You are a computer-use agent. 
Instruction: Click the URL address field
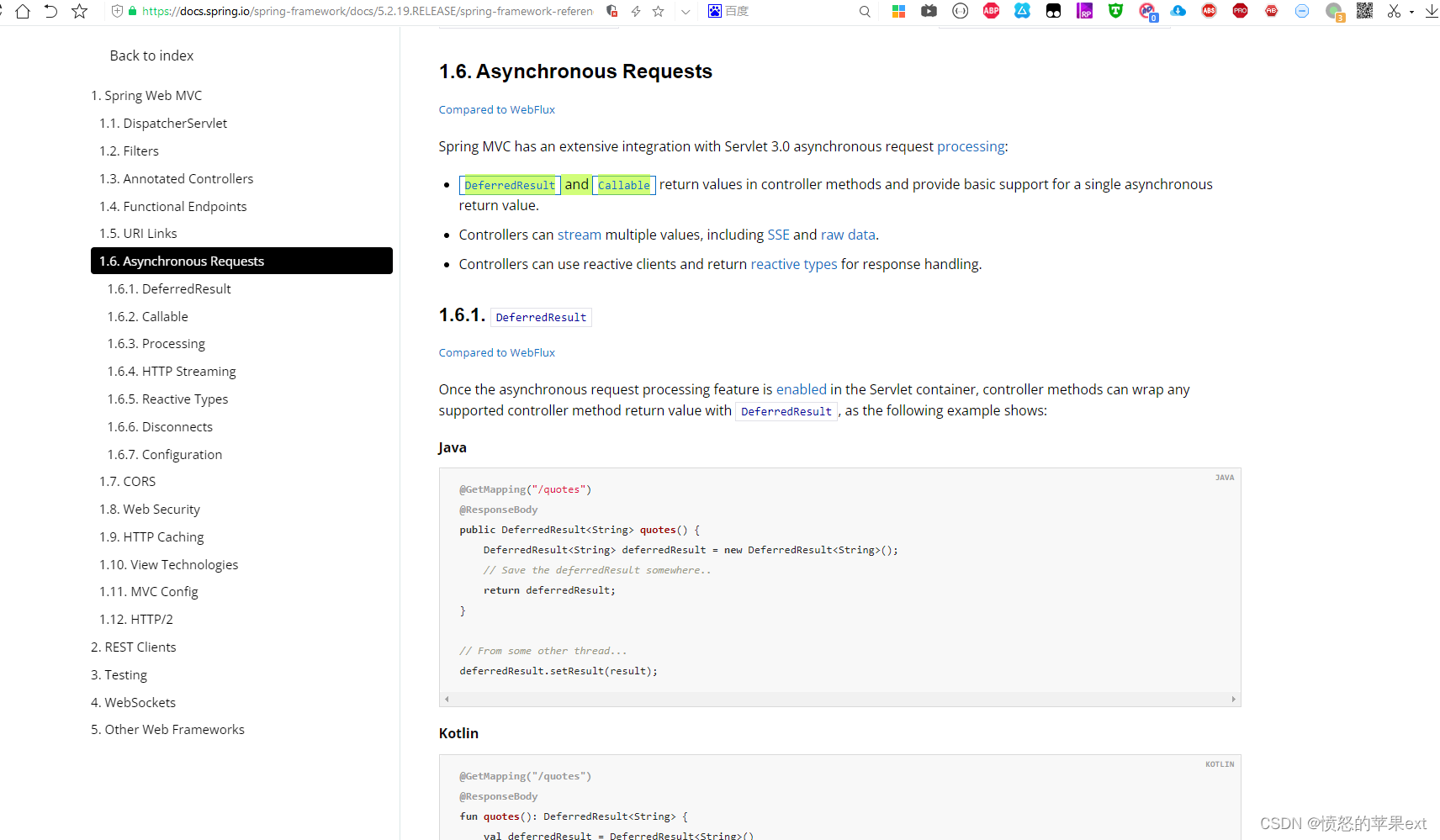tap(368, 11)
